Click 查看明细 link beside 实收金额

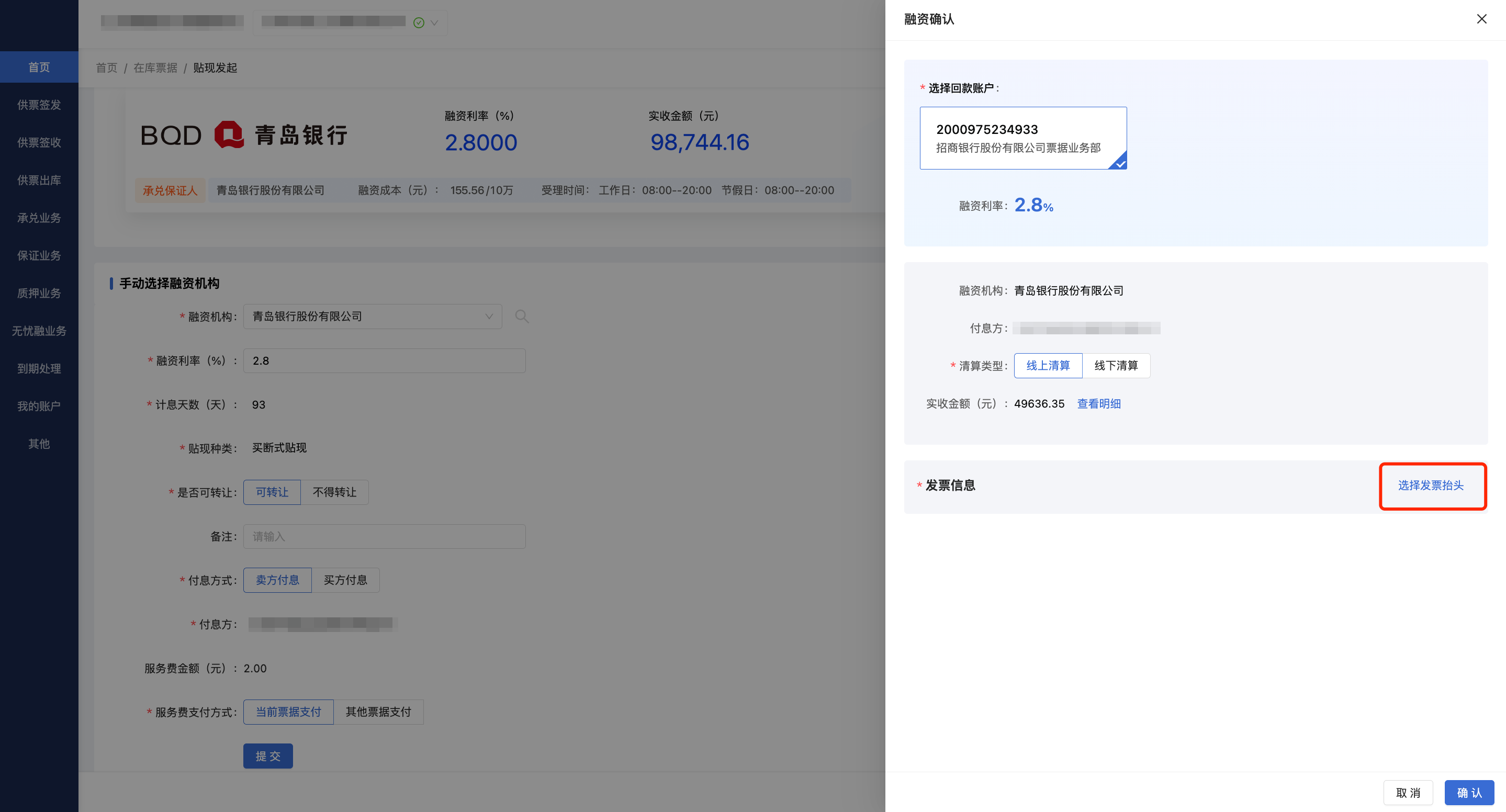pyautogui.click(x=1098, y=403)
